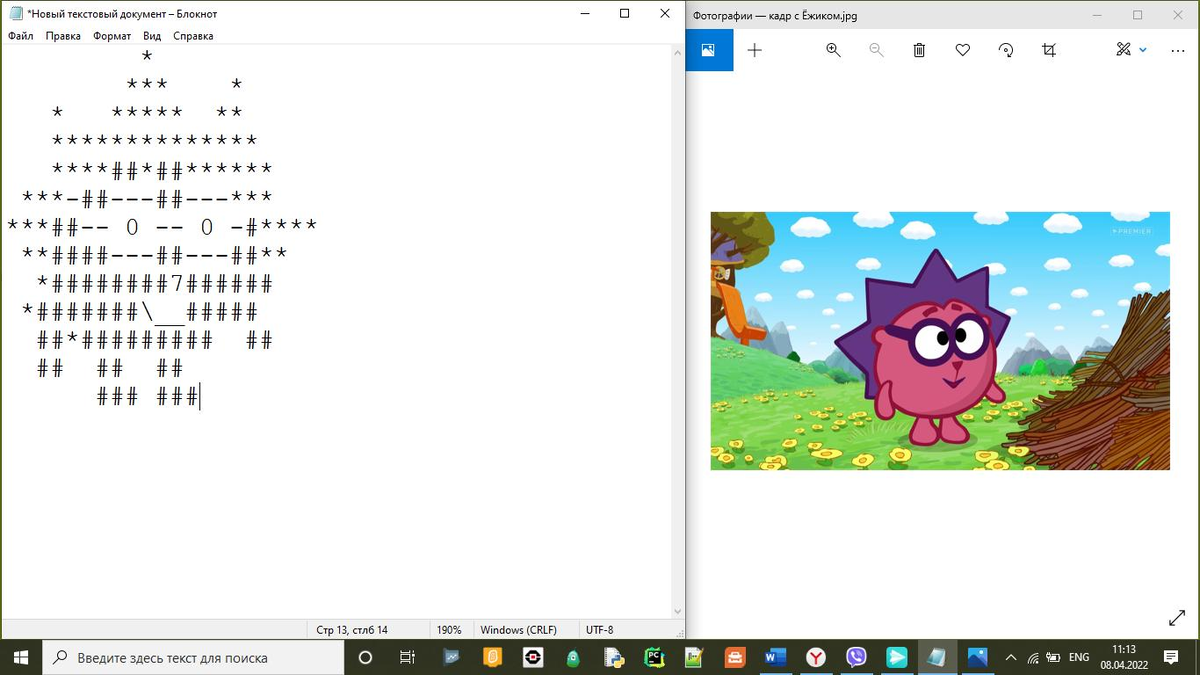Image resolution: width=1200 pixels, height=675 pixels.
Task: Open battery status tray icon
Action: 1053,657
